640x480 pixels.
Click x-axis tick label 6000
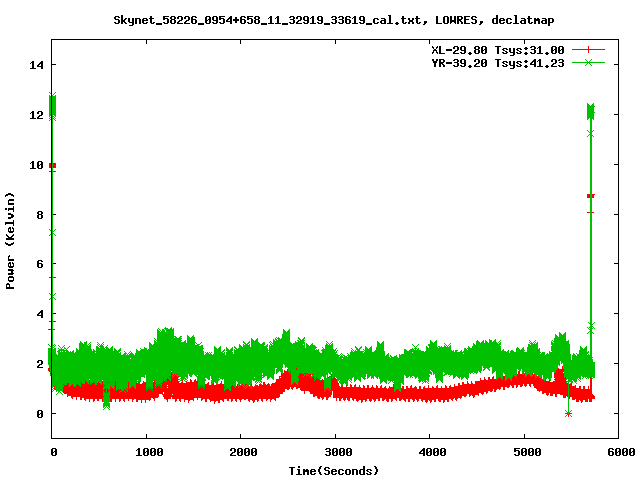(621, 452)
